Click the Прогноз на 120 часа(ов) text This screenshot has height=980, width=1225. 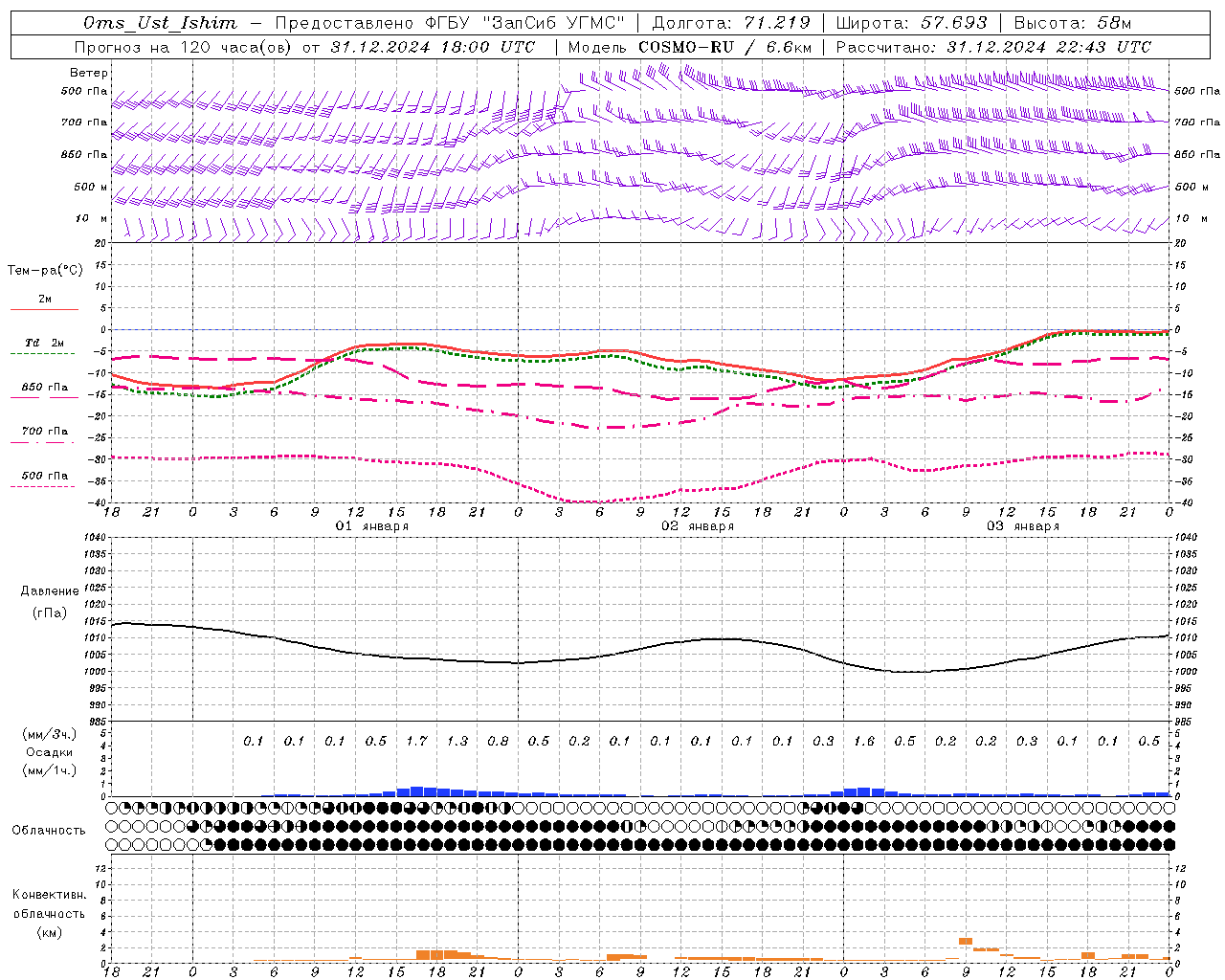pyautogui.click(x=185, y=47)
